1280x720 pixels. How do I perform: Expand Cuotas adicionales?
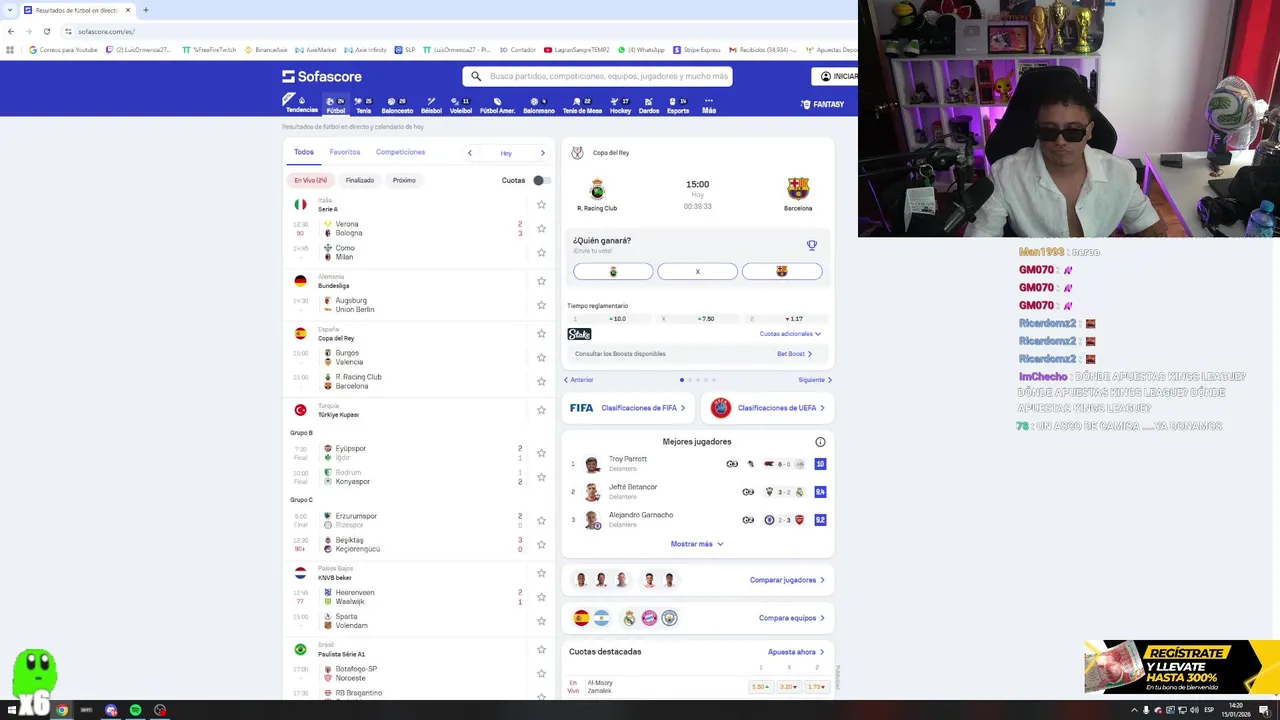790,334
